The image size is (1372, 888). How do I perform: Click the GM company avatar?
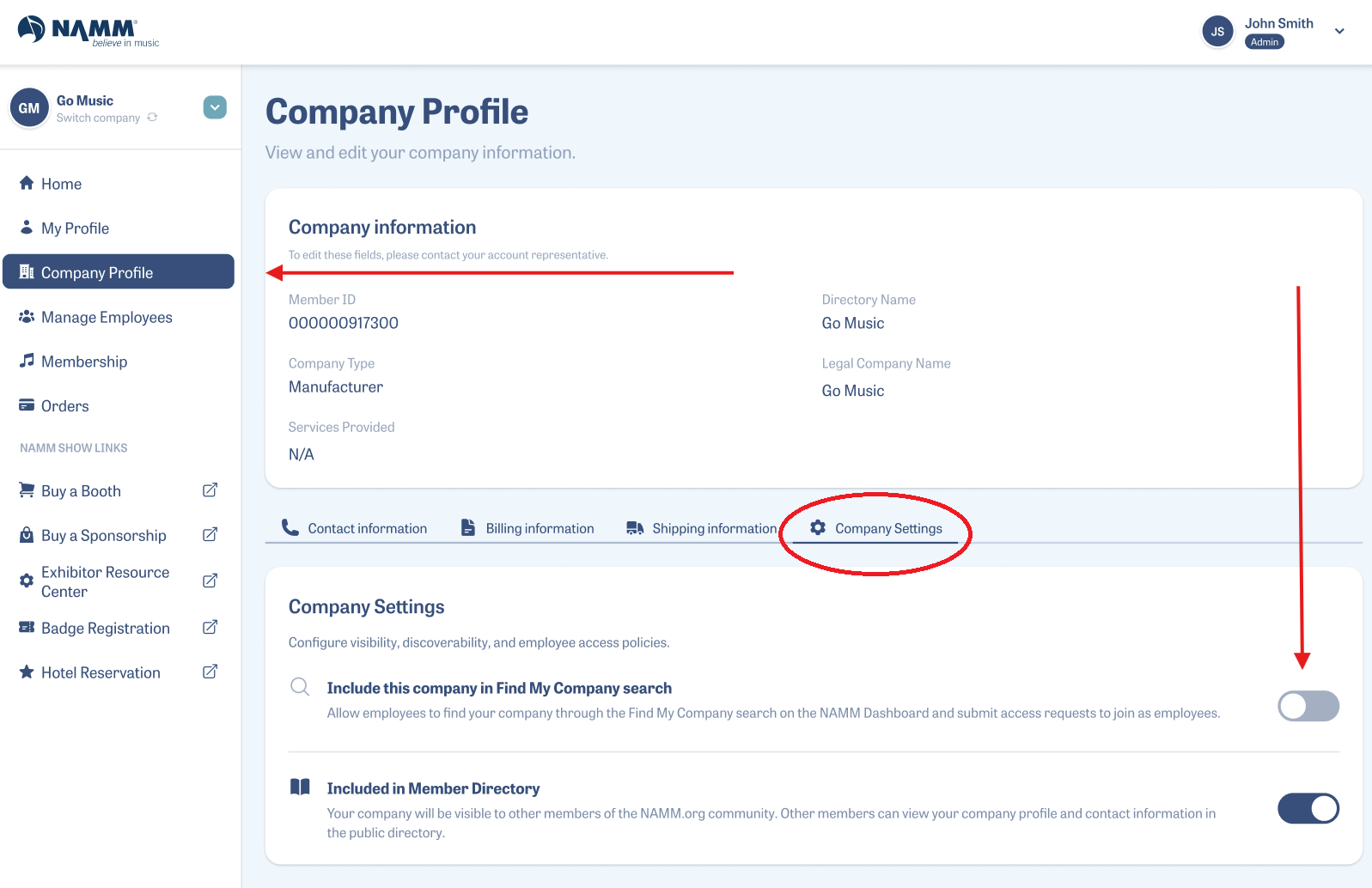29,108
